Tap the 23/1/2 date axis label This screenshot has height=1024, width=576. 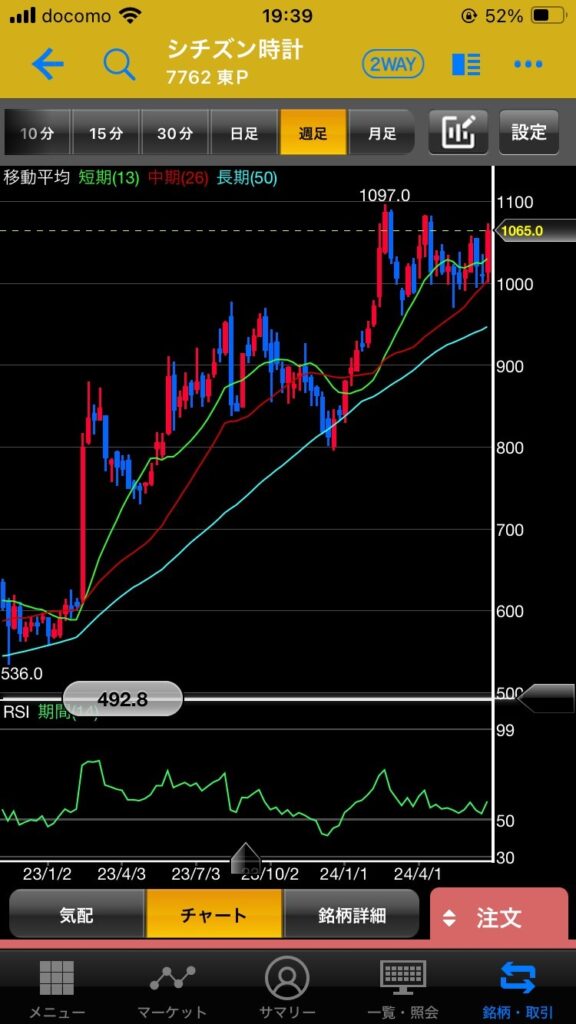pos(46,872)
